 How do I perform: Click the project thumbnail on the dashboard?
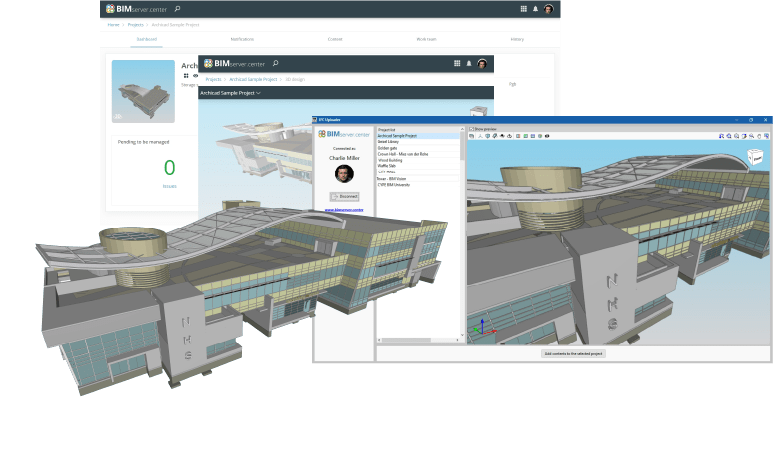pyautogui.click(x=143, y=91)
